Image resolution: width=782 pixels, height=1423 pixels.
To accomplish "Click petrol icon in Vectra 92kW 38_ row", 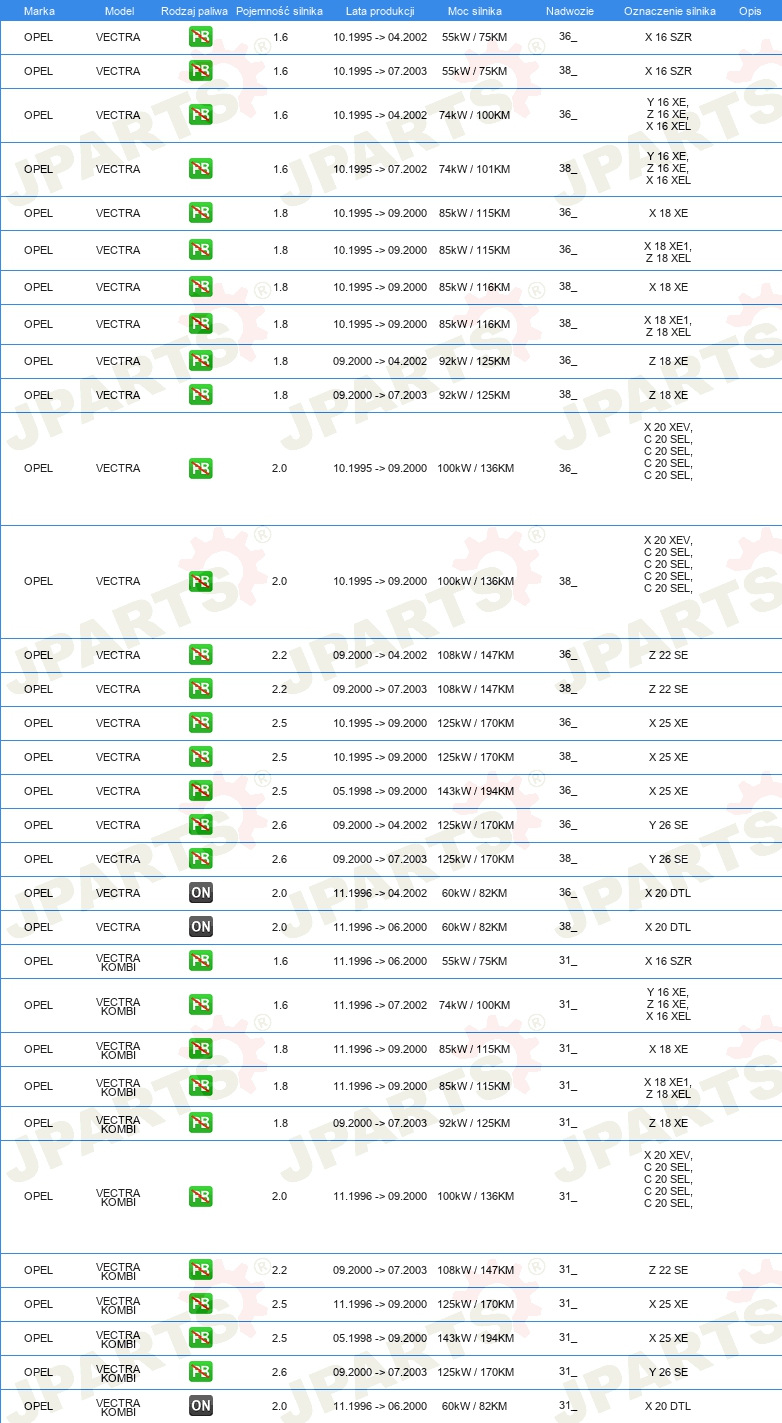I will 201,395.
